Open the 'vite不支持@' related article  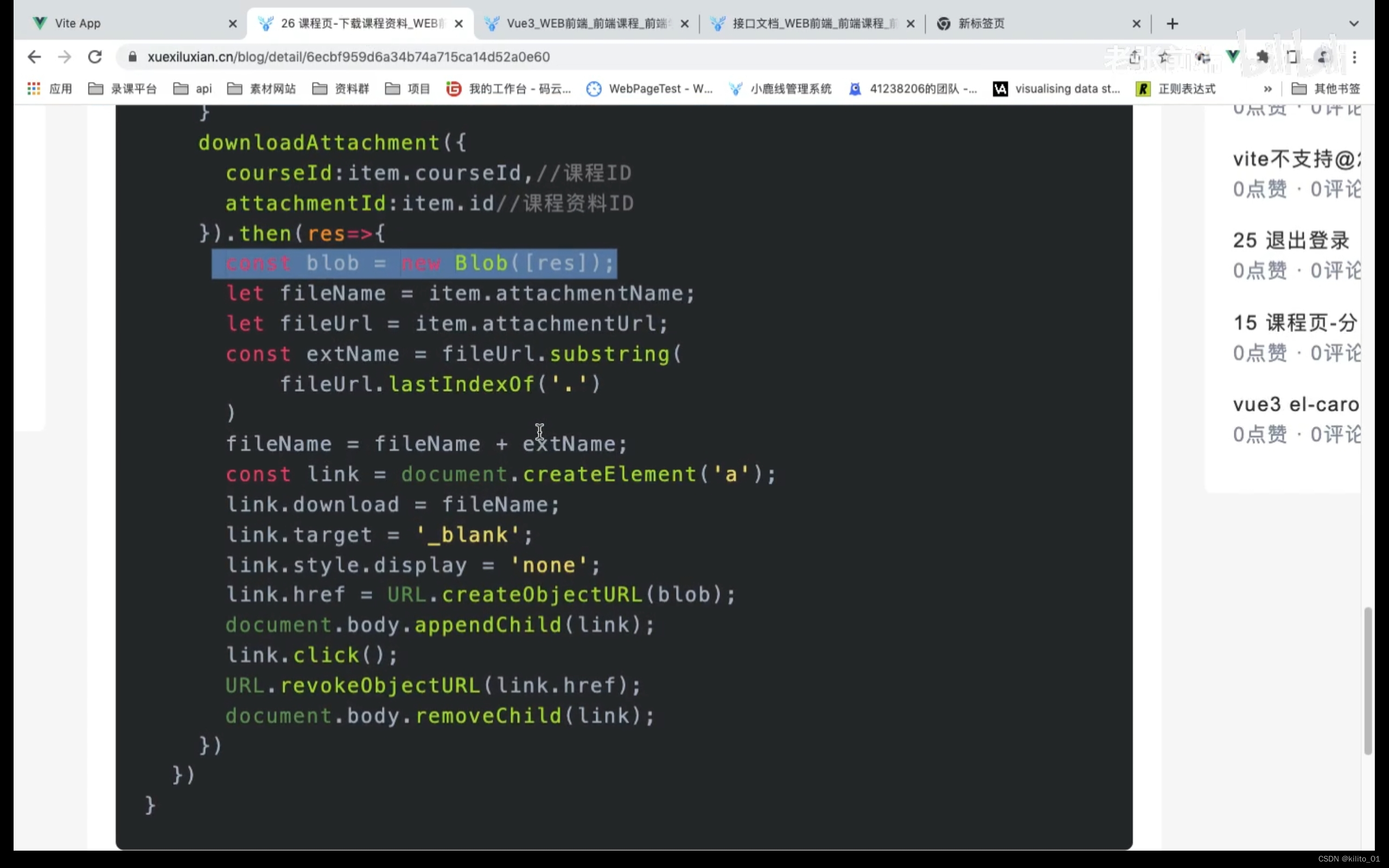[x=1296, y=159]
